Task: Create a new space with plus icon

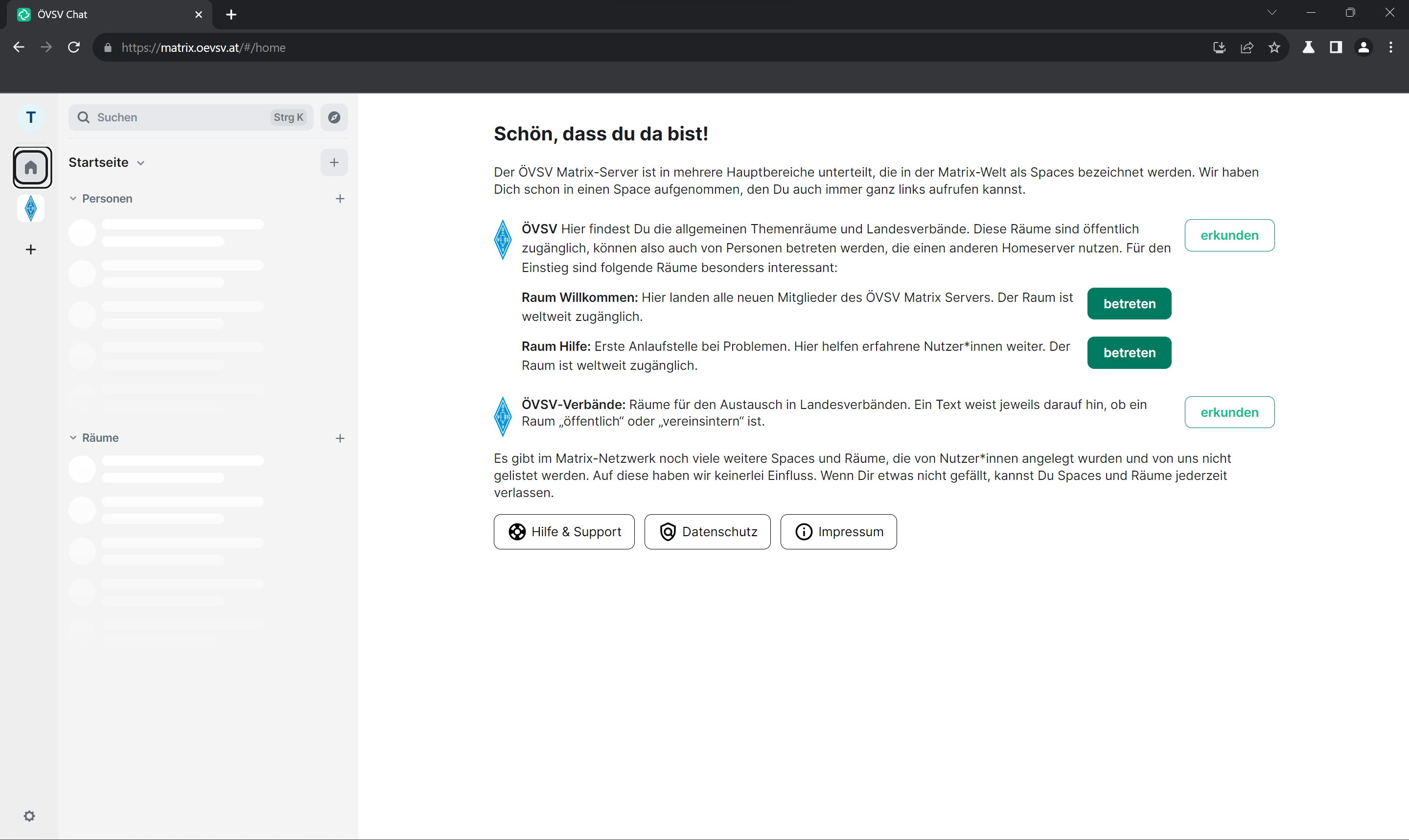Action: (x=31, y=250)
